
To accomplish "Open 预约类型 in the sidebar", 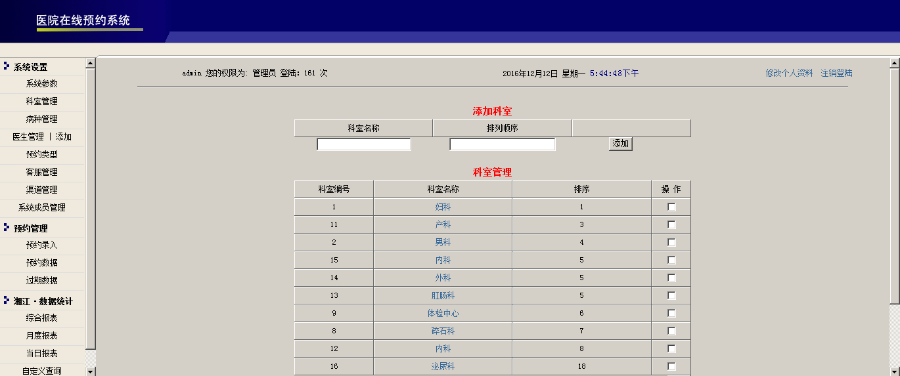I will pos(41,155).
